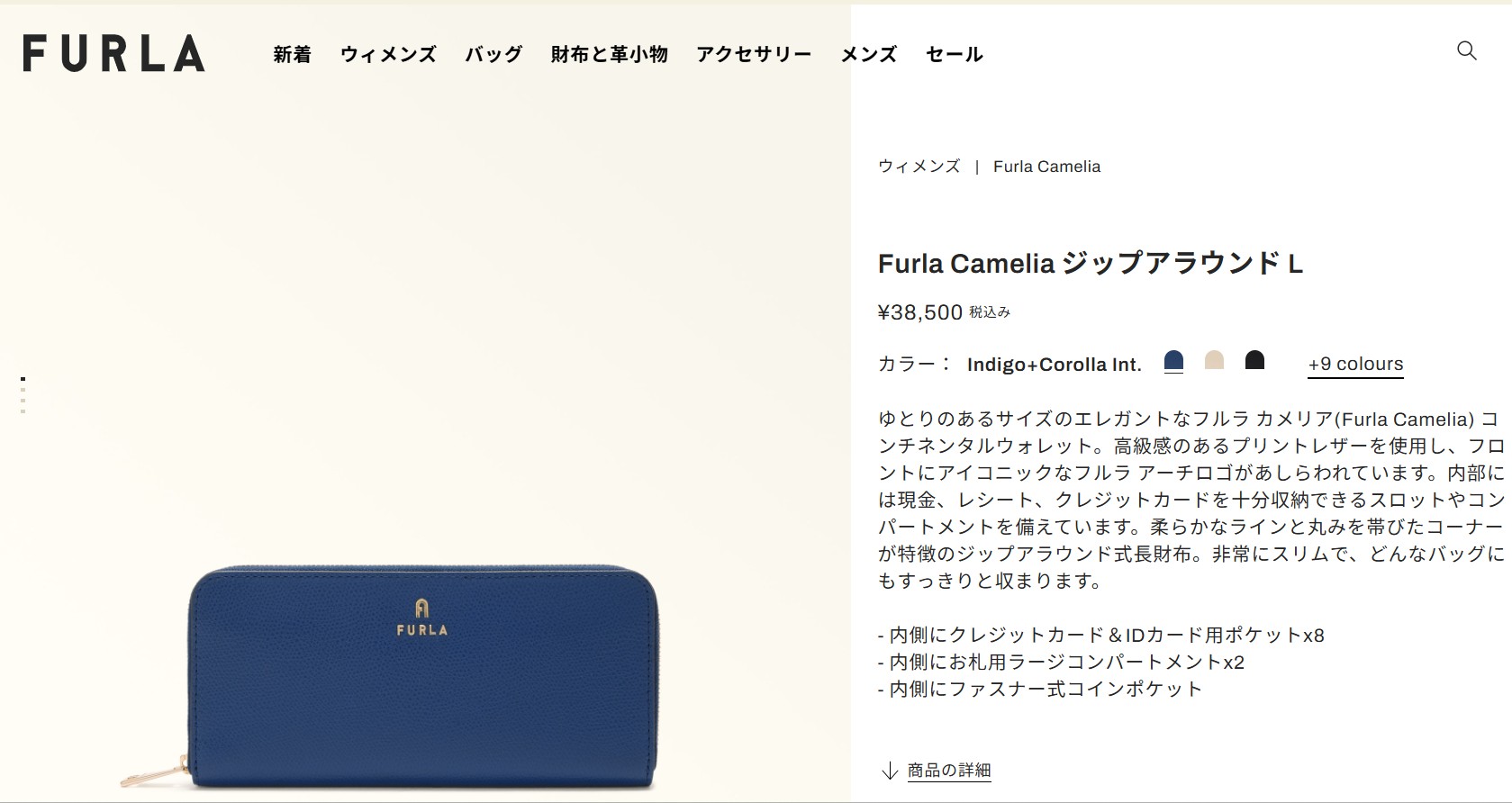Screen dimensions: 1512x803
Task: Open the ウィメンズ menu in the header
Action: point(388,54)
